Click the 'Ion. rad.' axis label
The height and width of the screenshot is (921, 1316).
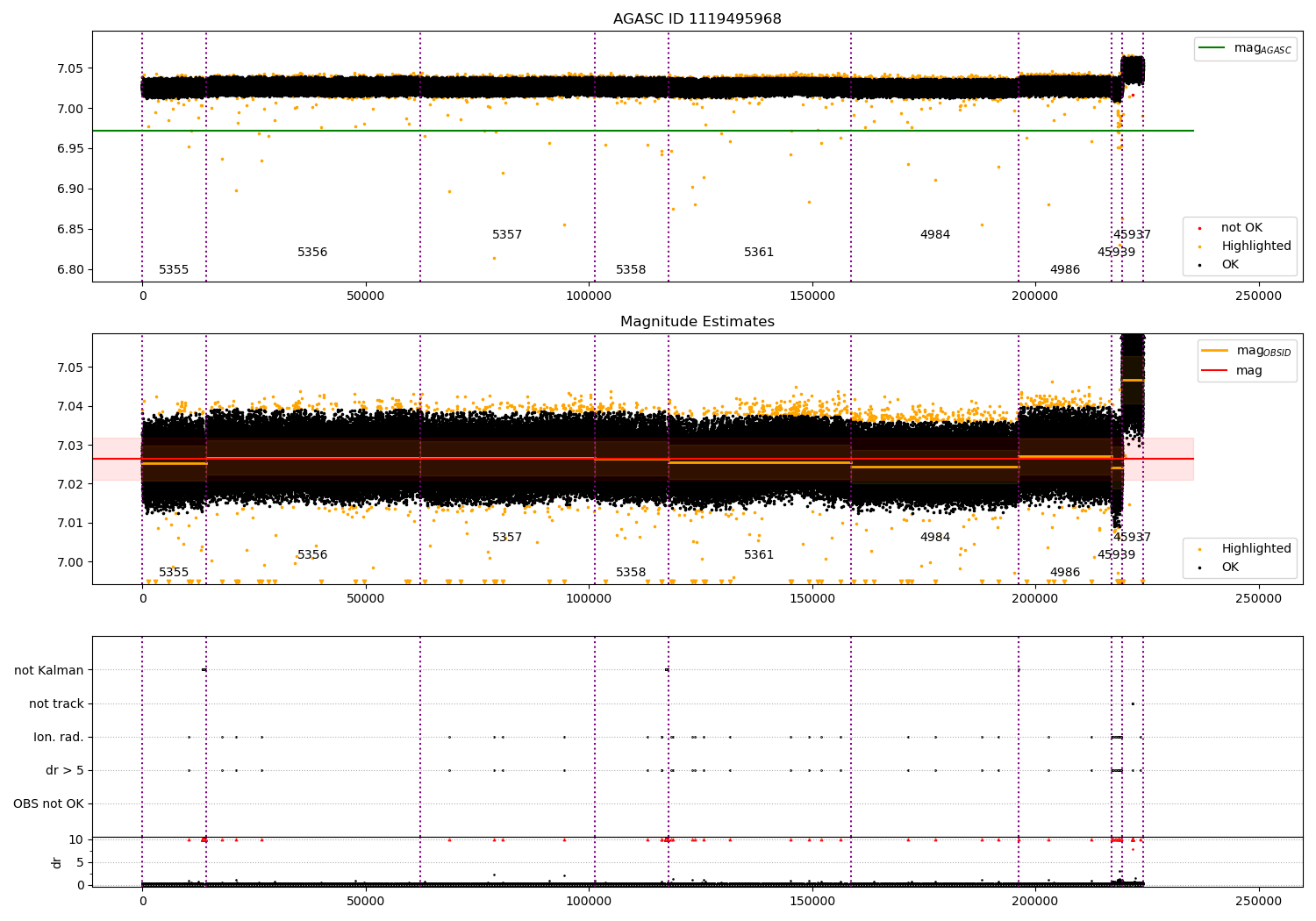[59, 737]
